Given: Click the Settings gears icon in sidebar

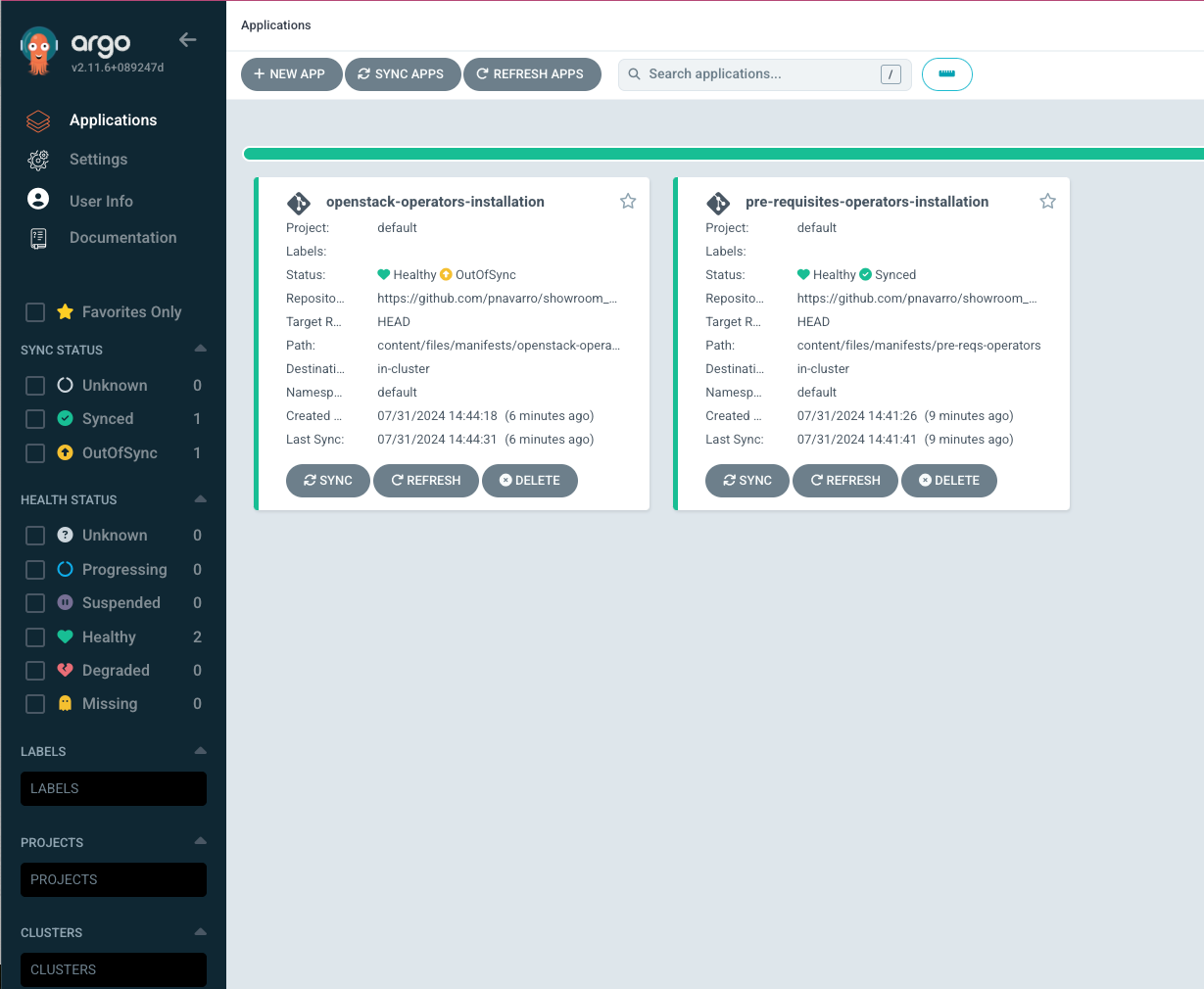Looking at the screenshot, I should click(38, 160).
